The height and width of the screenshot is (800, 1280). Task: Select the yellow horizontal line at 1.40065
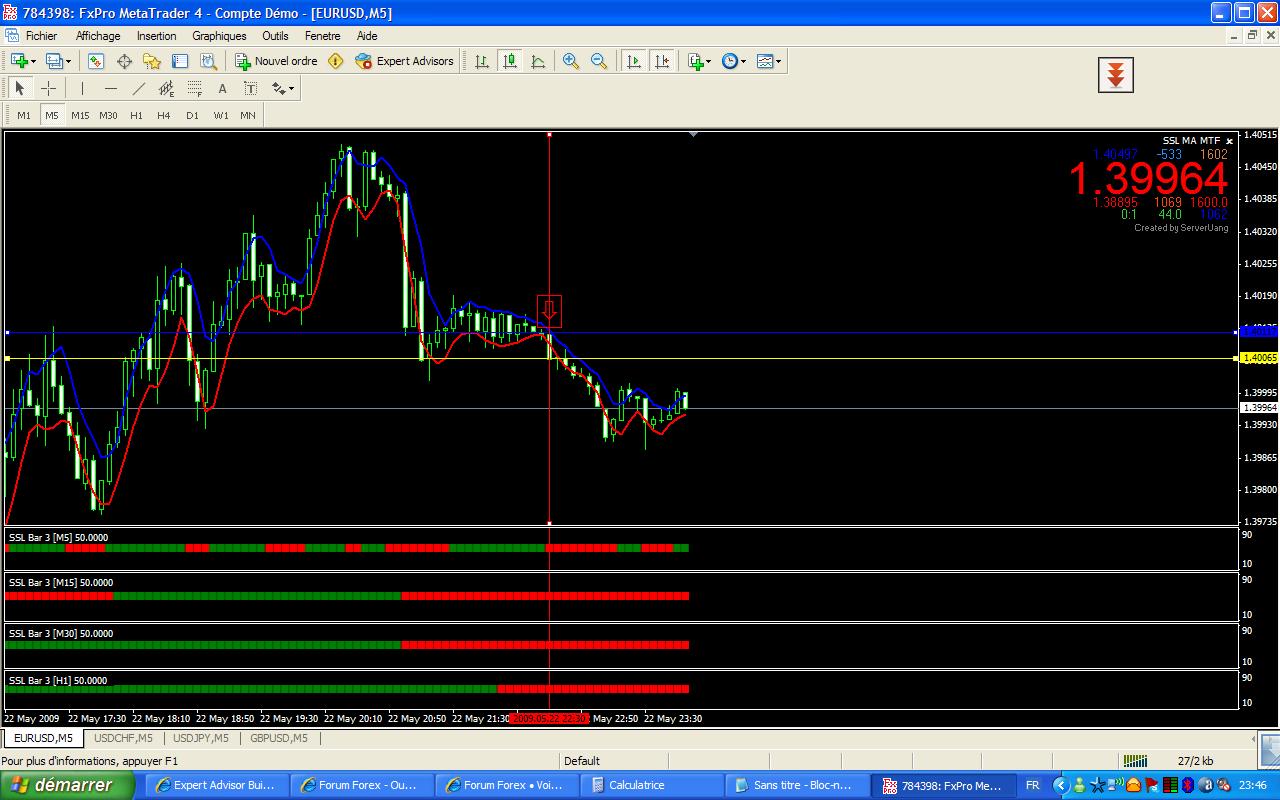click(x=300, y=358)
